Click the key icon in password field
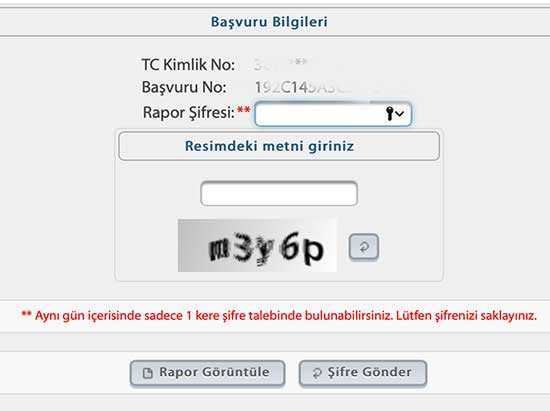 tap(389, 114)
